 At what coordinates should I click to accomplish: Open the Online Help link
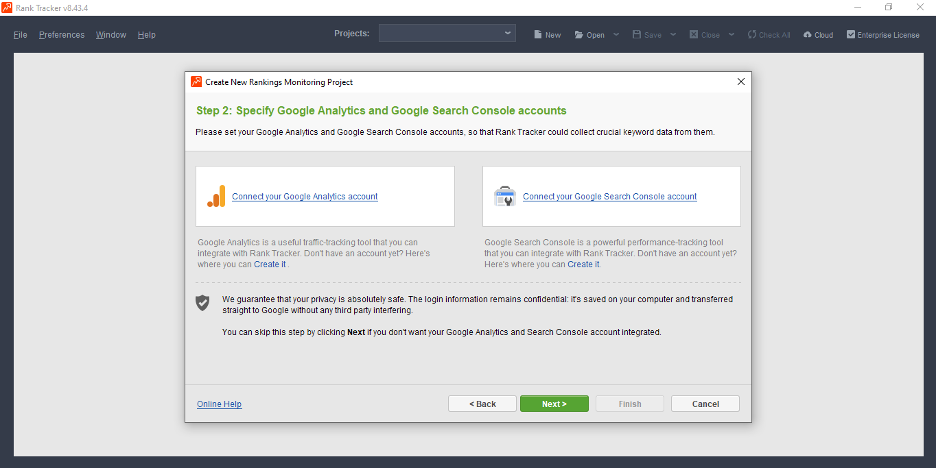[219, 404]
